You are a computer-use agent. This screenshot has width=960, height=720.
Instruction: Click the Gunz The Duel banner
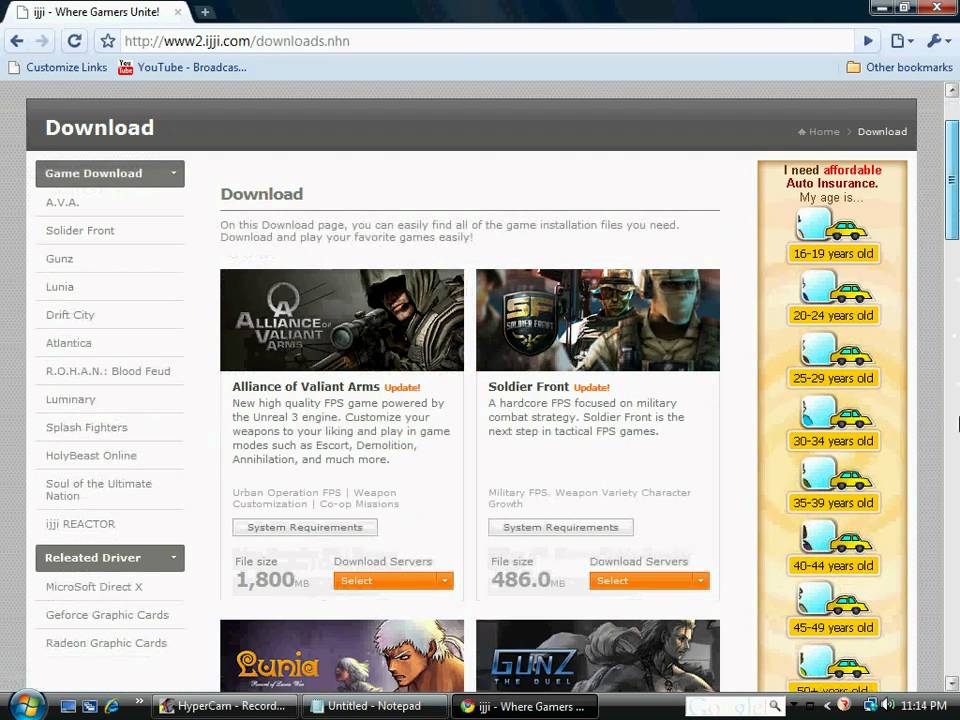[x=598, y=656]
